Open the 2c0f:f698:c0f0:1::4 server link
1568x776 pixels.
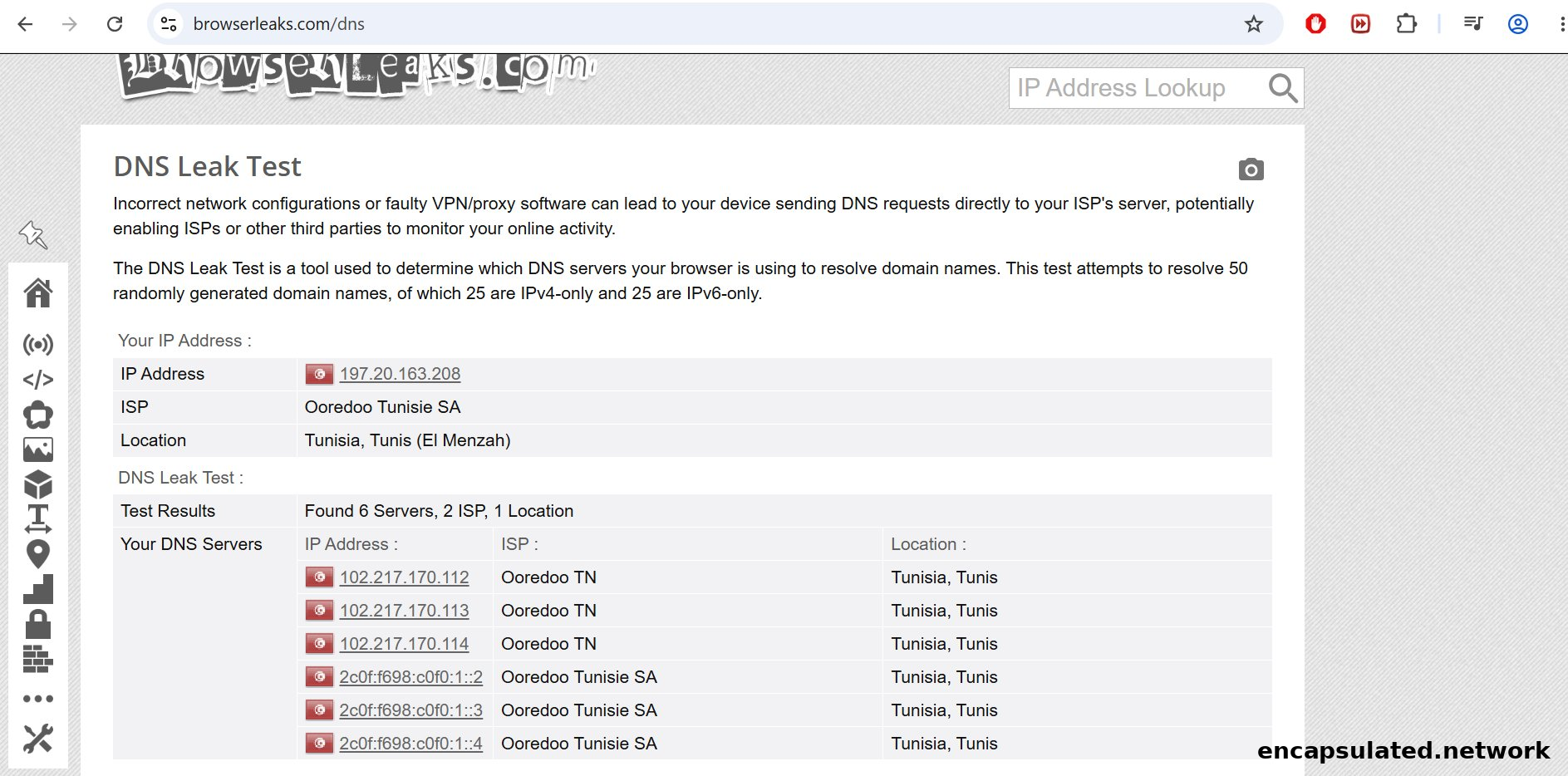[x=410, y=744]
